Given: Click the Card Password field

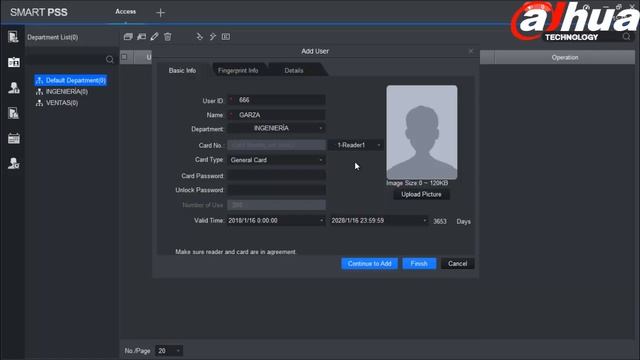Looking at the screenshot, I should 276,176.
